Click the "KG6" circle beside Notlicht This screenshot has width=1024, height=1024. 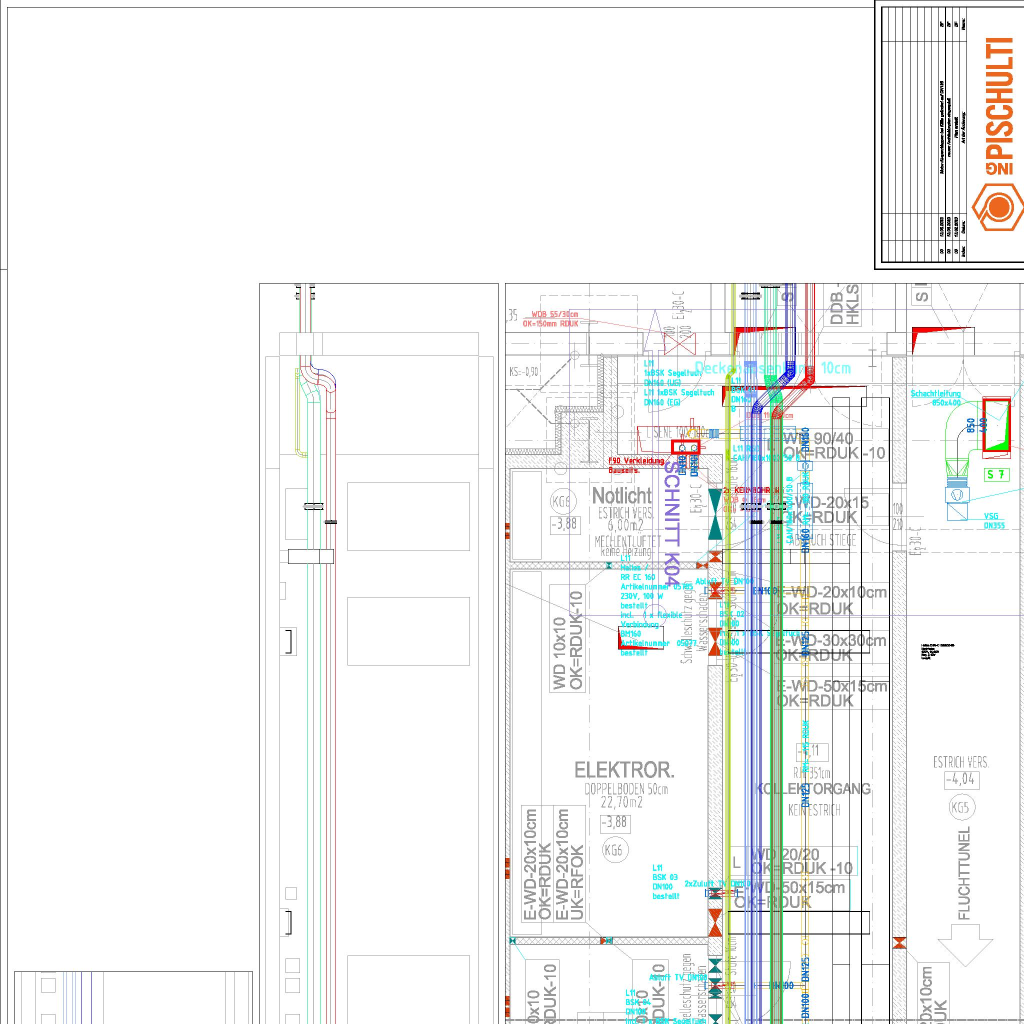[562, 502]
